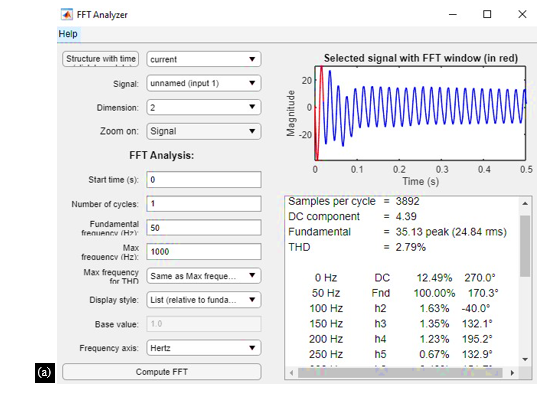Click the plot title 'Selected signal with FFT window'
The width and height of the screenshot is (554, 393).
click(420, 58)
